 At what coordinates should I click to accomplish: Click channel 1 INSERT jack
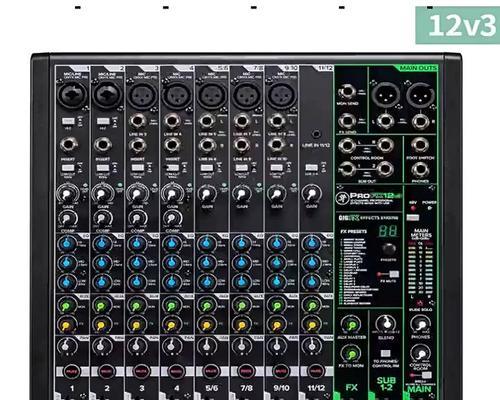pyautogui.click(x=68, y=145)
